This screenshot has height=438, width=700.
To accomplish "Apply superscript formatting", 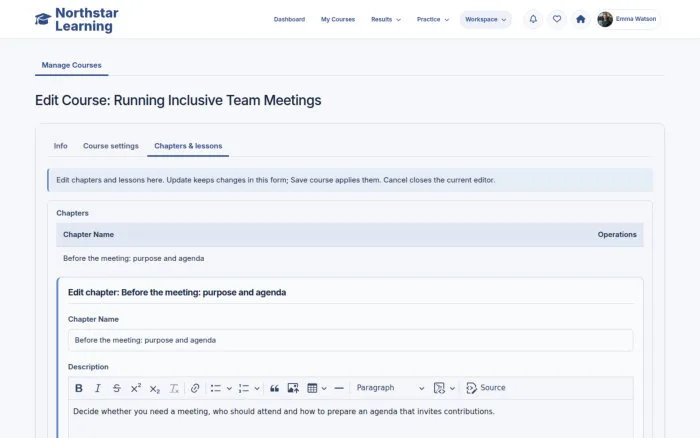I will click(136, 388).
